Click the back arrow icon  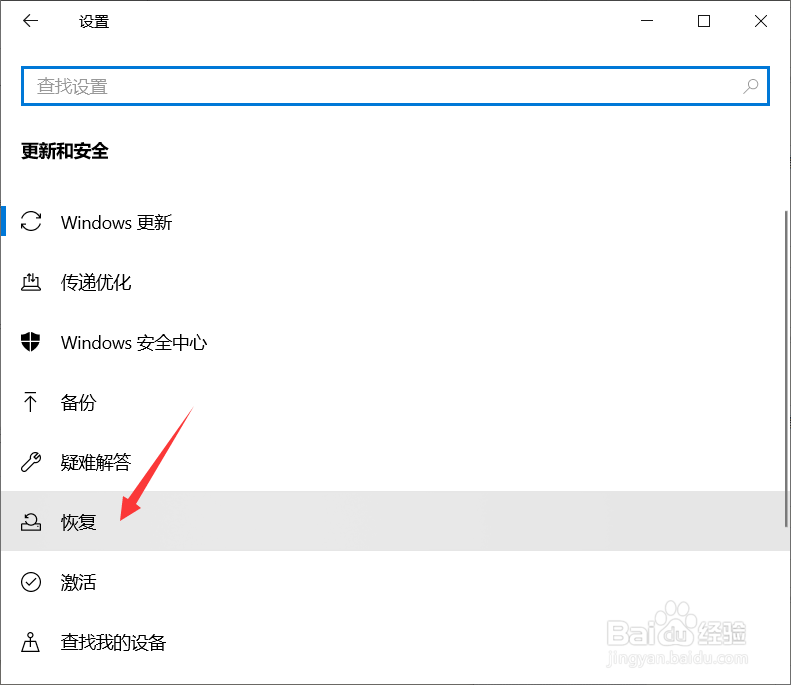pos(30,21)
